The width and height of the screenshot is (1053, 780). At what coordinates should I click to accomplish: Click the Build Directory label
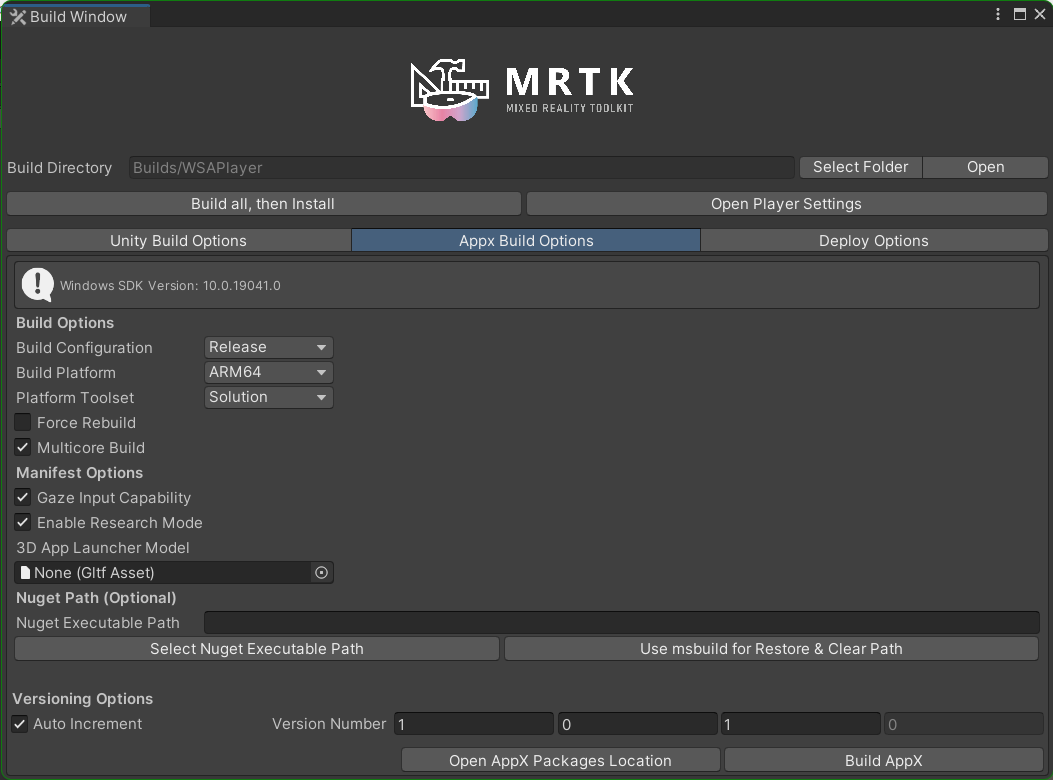click(60, 167)
